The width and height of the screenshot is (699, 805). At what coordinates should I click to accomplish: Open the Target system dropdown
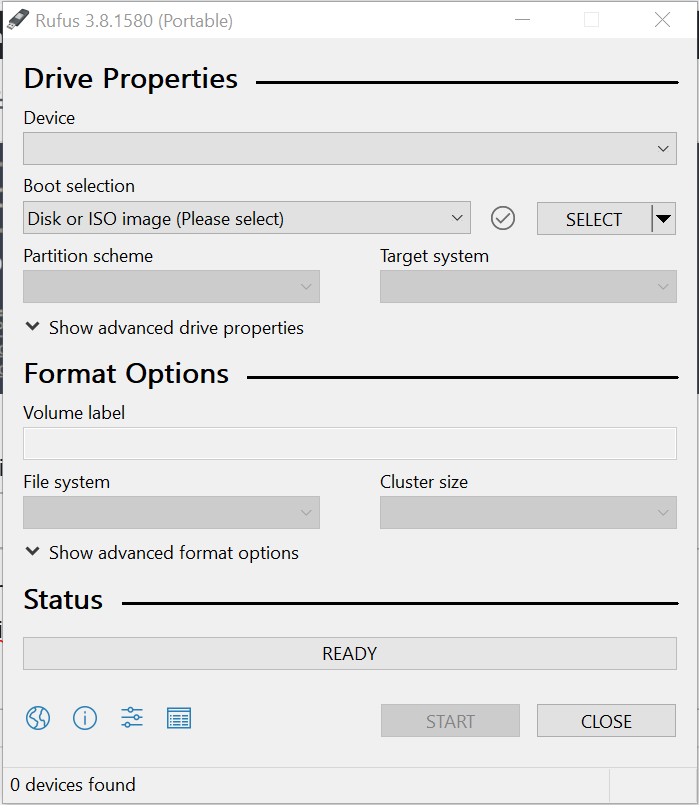[527, 287]
